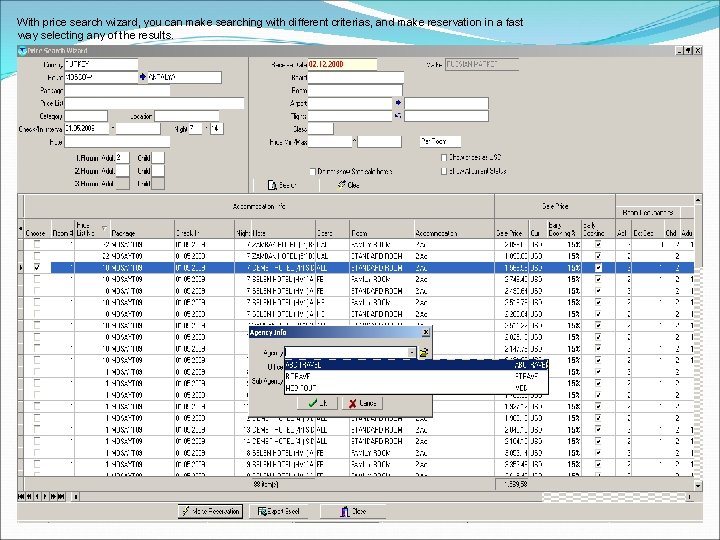Select the second agency in the dropdown list

[x=416, y=376]
